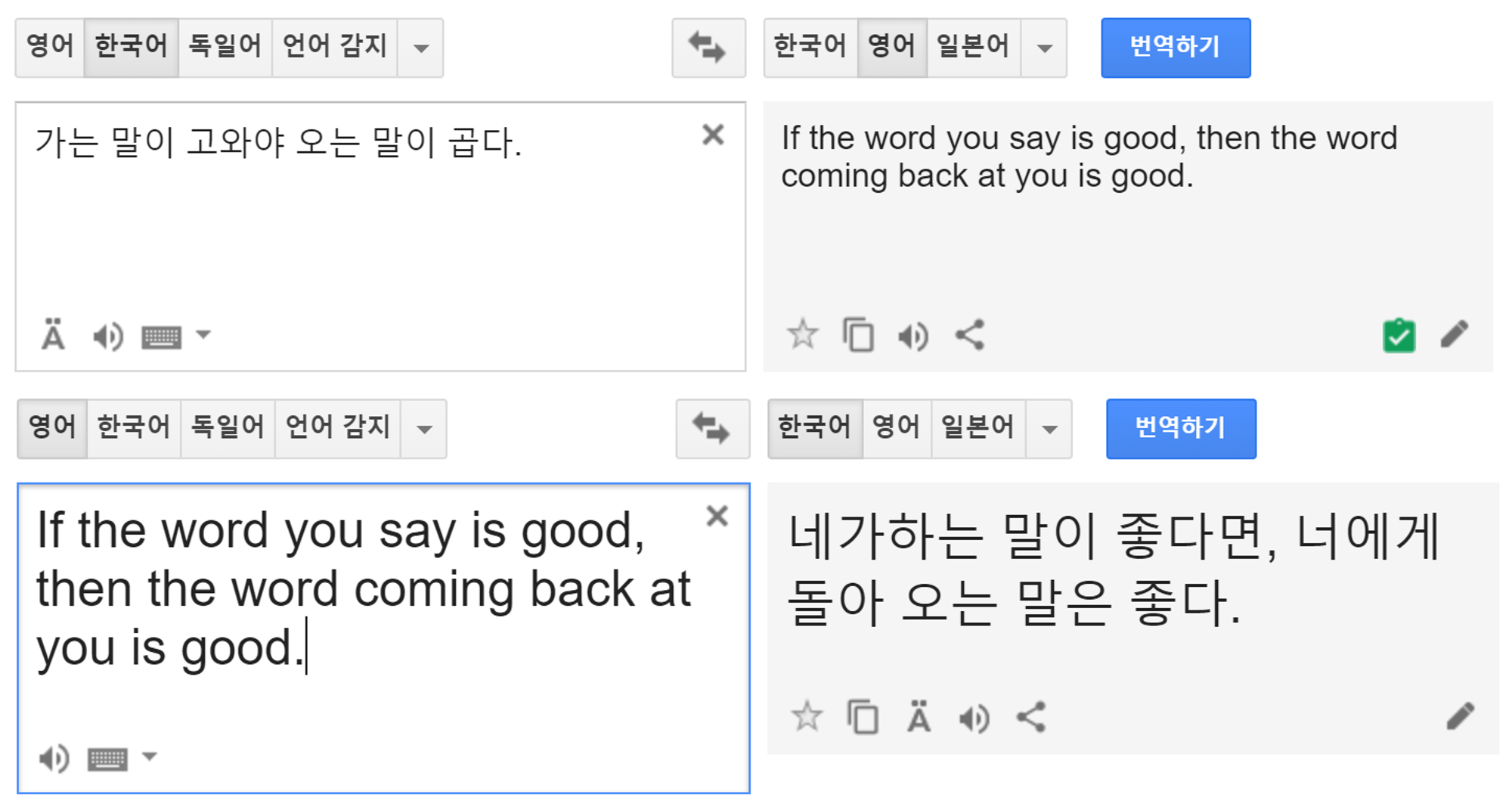This screenshot has height=810, width=1512.
Task: Switch bottom target language to 영어 tab
Action: 896,428
